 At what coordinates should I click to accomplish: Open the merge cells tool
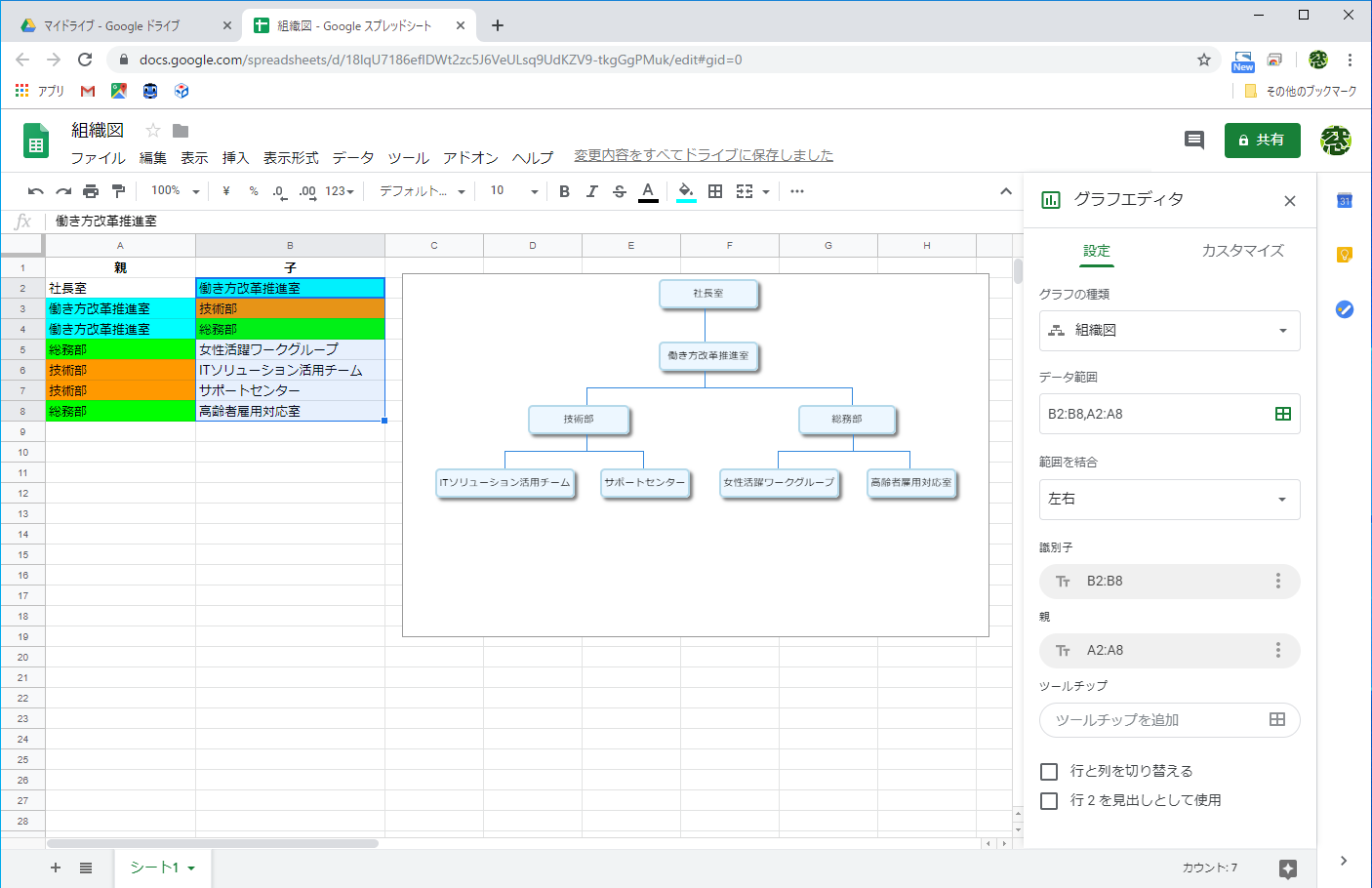(x=744, y=191)
